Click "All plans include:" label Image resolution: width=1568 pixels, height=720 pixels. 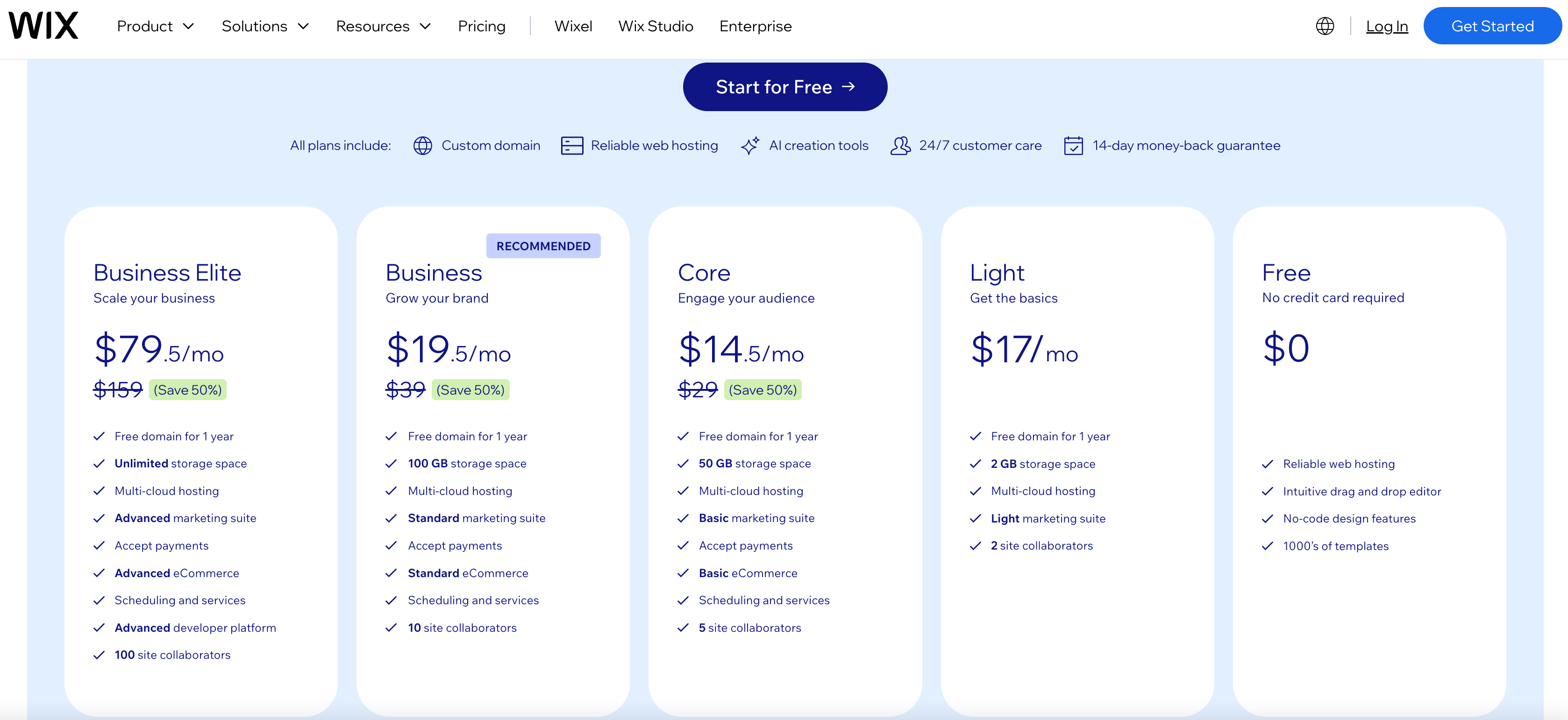pos(340,146)
